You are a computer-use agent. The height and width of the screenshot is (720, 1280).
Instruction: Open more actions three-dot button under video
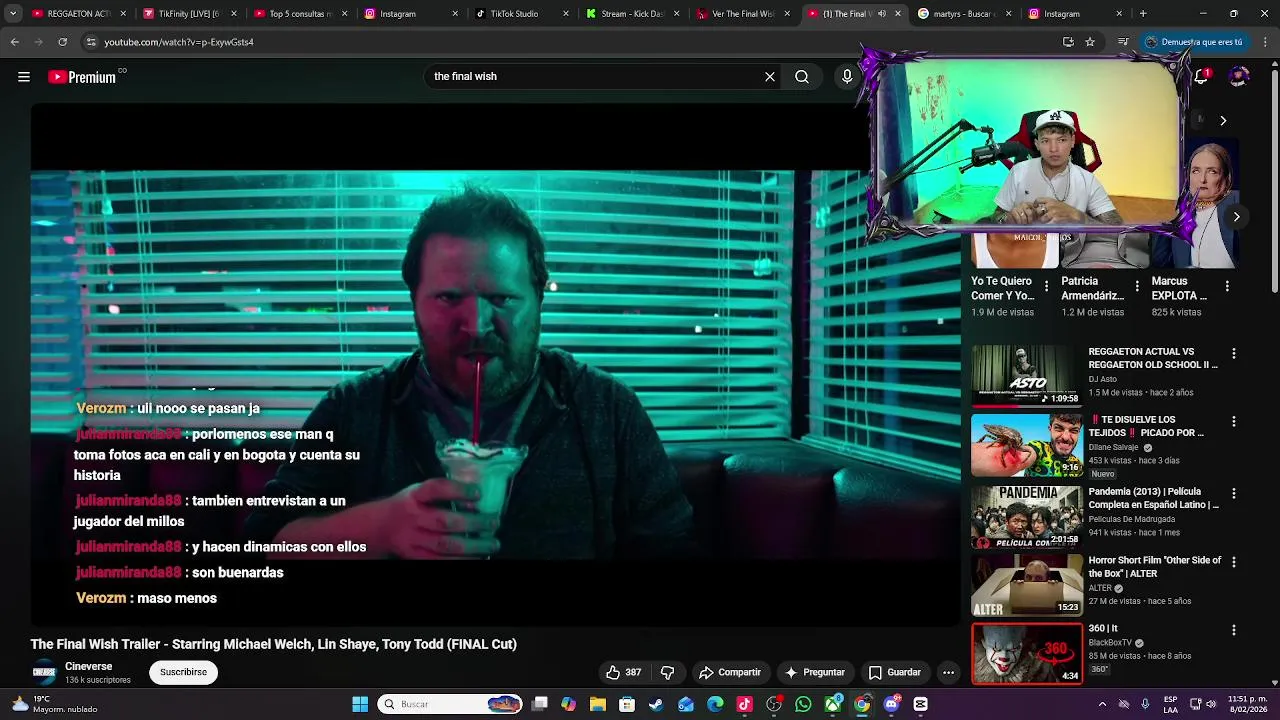[x=948, y=672]
